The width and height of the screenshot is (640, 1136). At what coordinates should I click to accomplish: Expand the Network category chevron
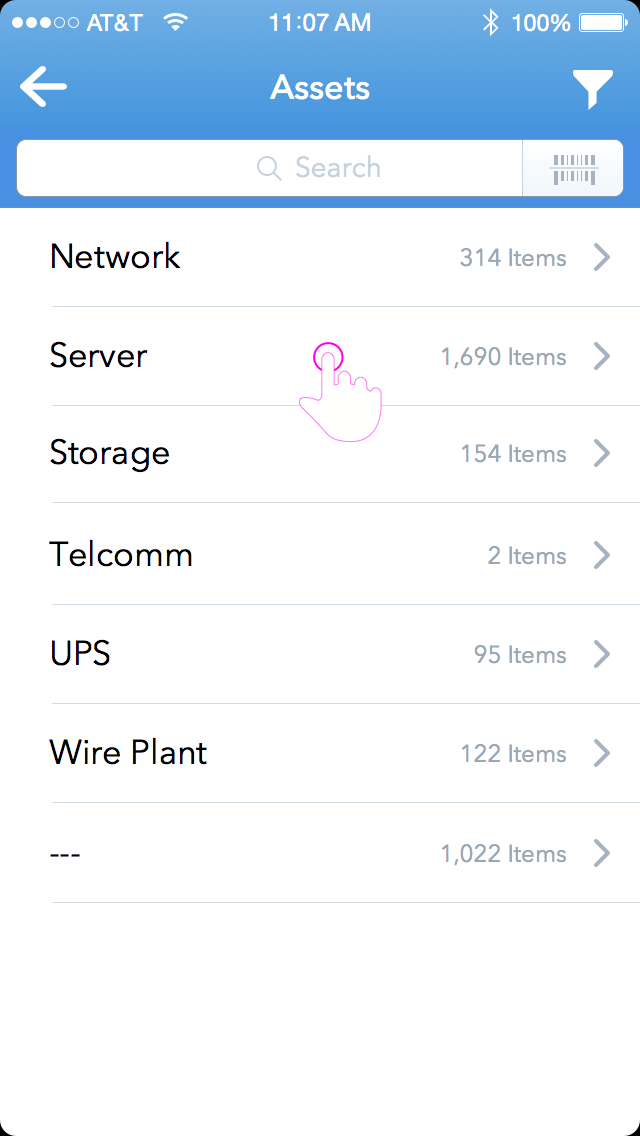[x=602, y=257]
